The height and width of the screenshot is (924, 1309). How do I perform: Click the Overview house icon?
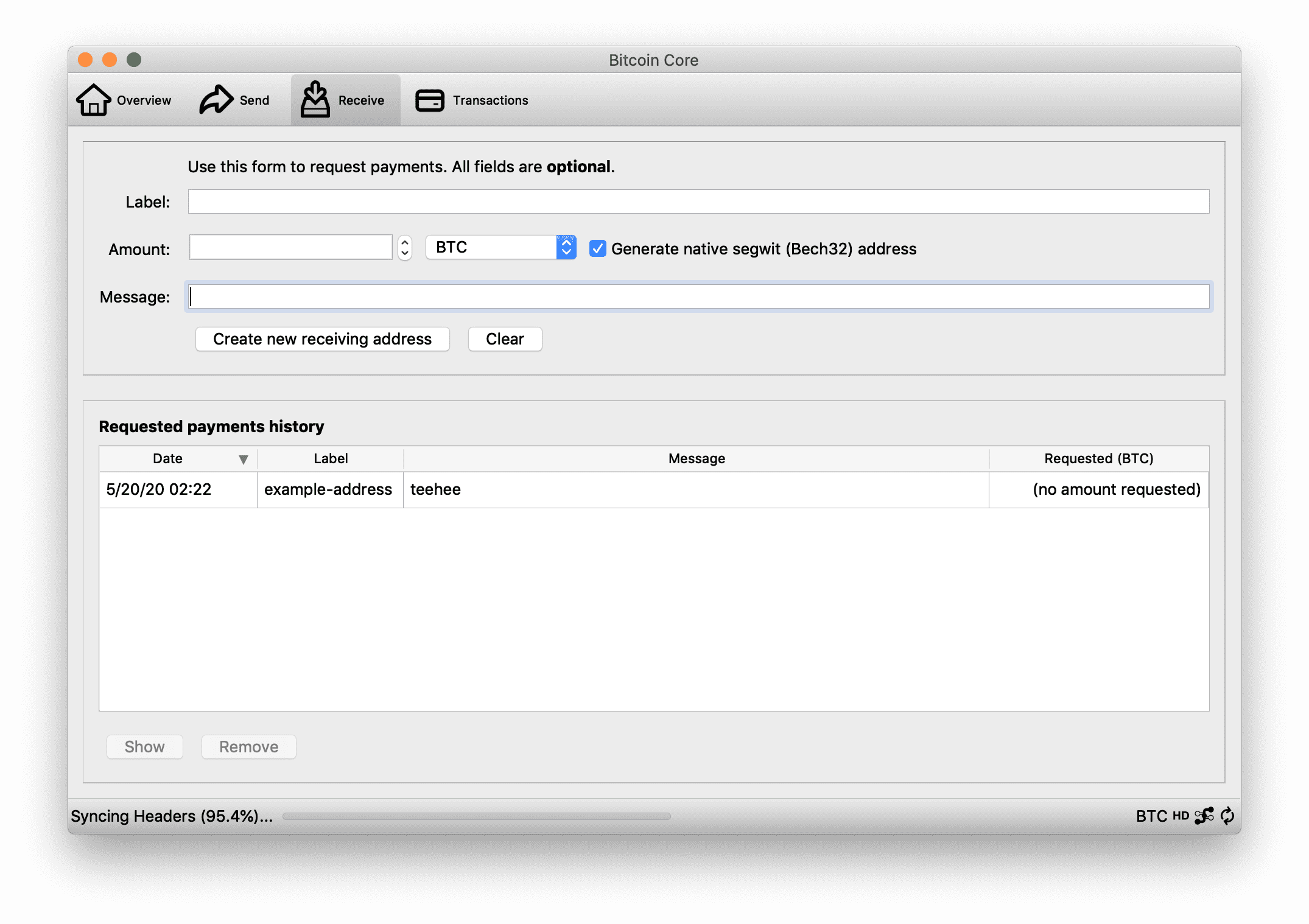point(93,100)
